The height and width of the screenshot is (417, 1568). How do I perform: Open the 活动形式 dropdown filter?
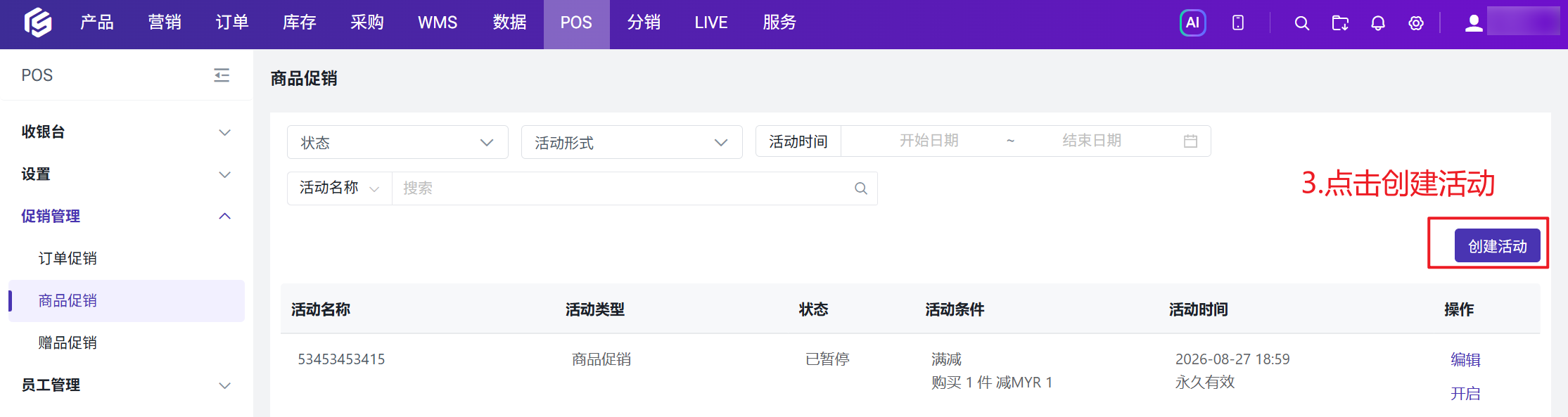point(632,142)
